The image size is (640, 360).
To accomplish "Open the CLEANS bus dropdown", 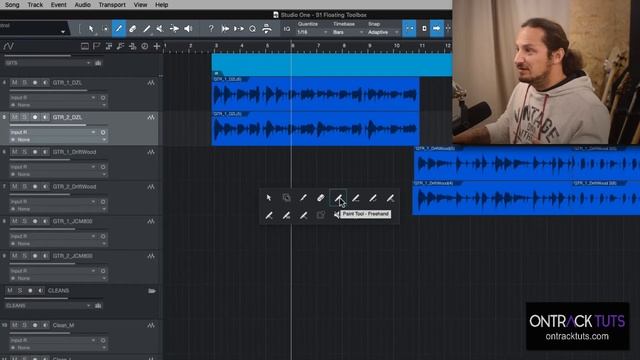I will click(x=47, y=305).
